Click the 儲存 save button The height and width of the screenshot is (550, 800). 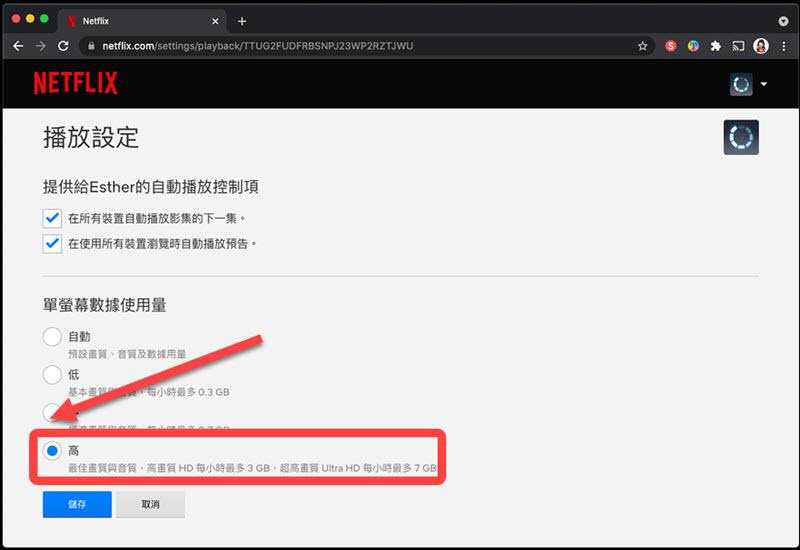(77, 505)
